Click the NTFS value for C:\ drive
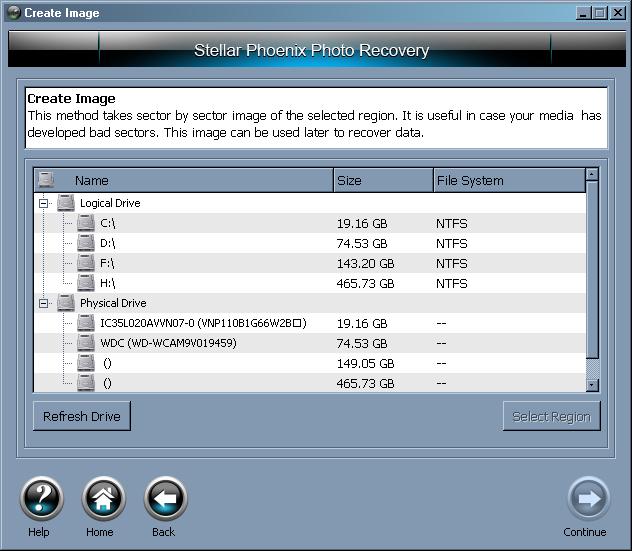The height and width of the screenshot is (551, 632). (x=451, y=223)
